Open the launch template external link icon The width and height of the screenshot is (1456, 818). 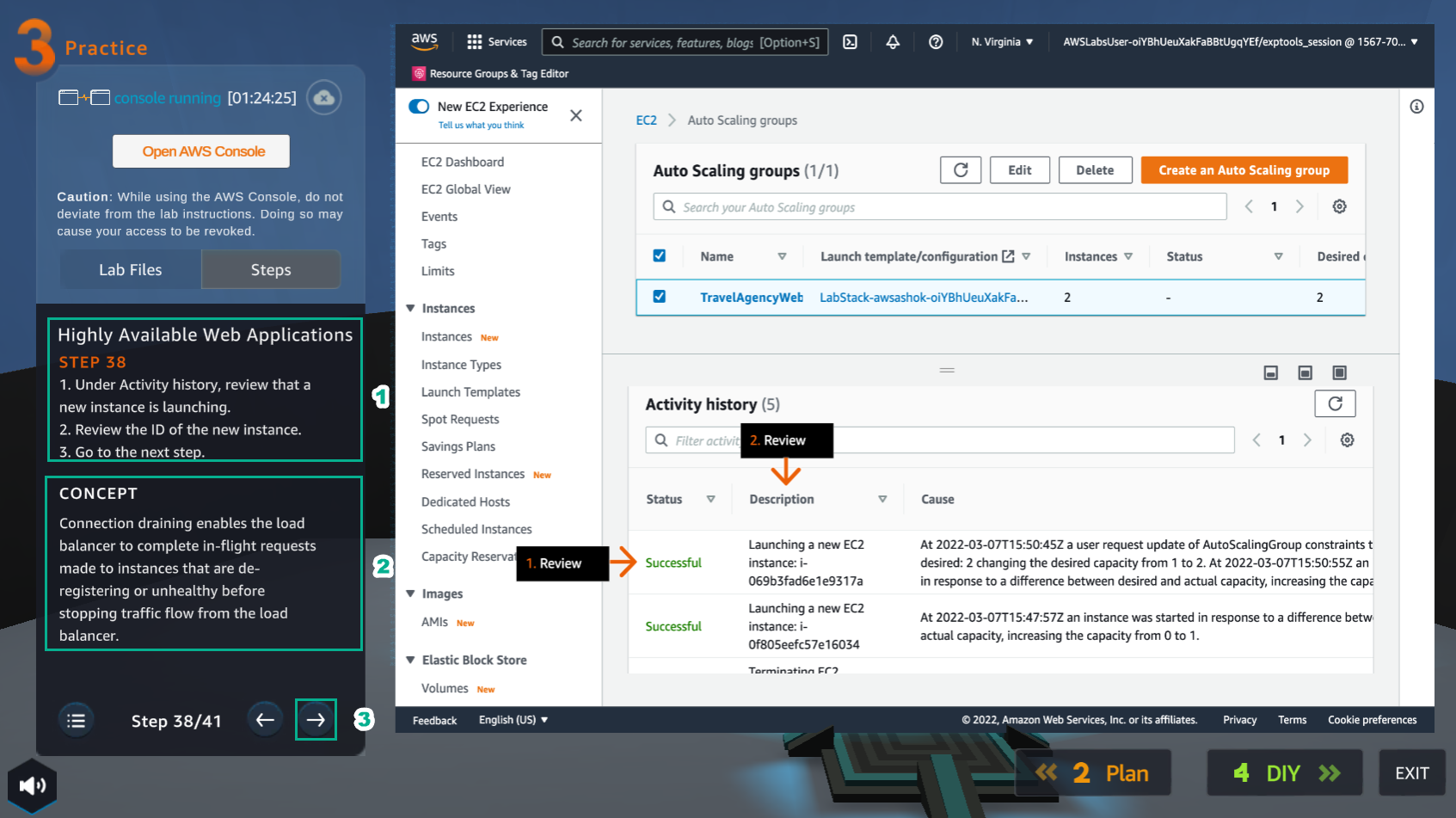1008,256
